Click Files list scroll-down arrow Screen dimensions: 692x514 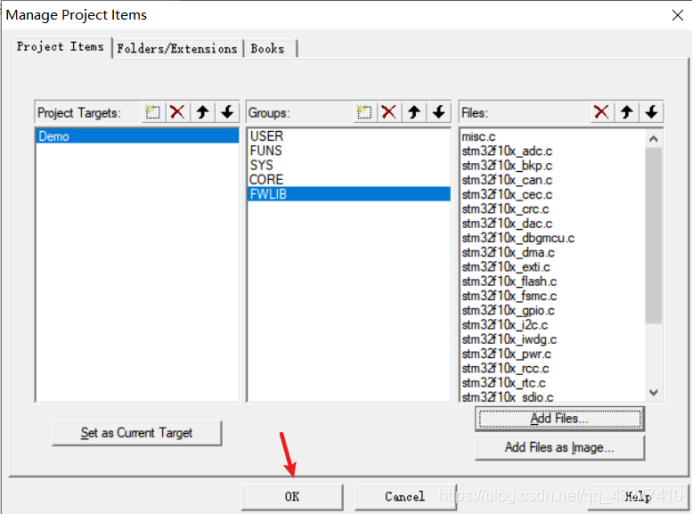[x=654, y=392]
